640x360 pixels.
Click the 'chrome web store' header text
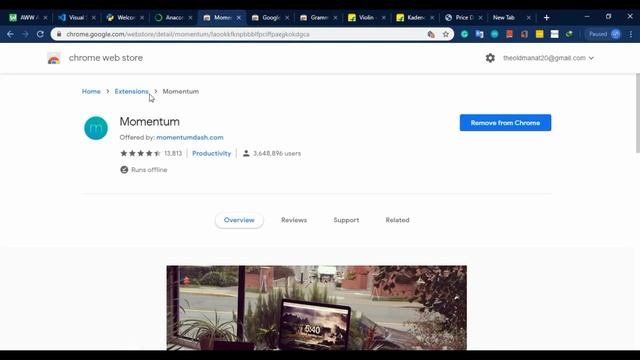pos(106,58)
